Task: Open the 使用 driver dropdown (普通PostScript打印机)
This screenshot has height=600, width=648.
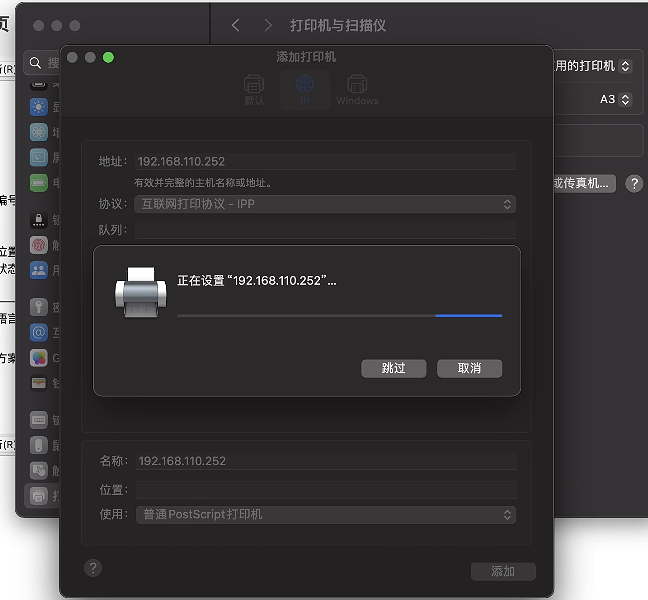Action: point(326,515)
